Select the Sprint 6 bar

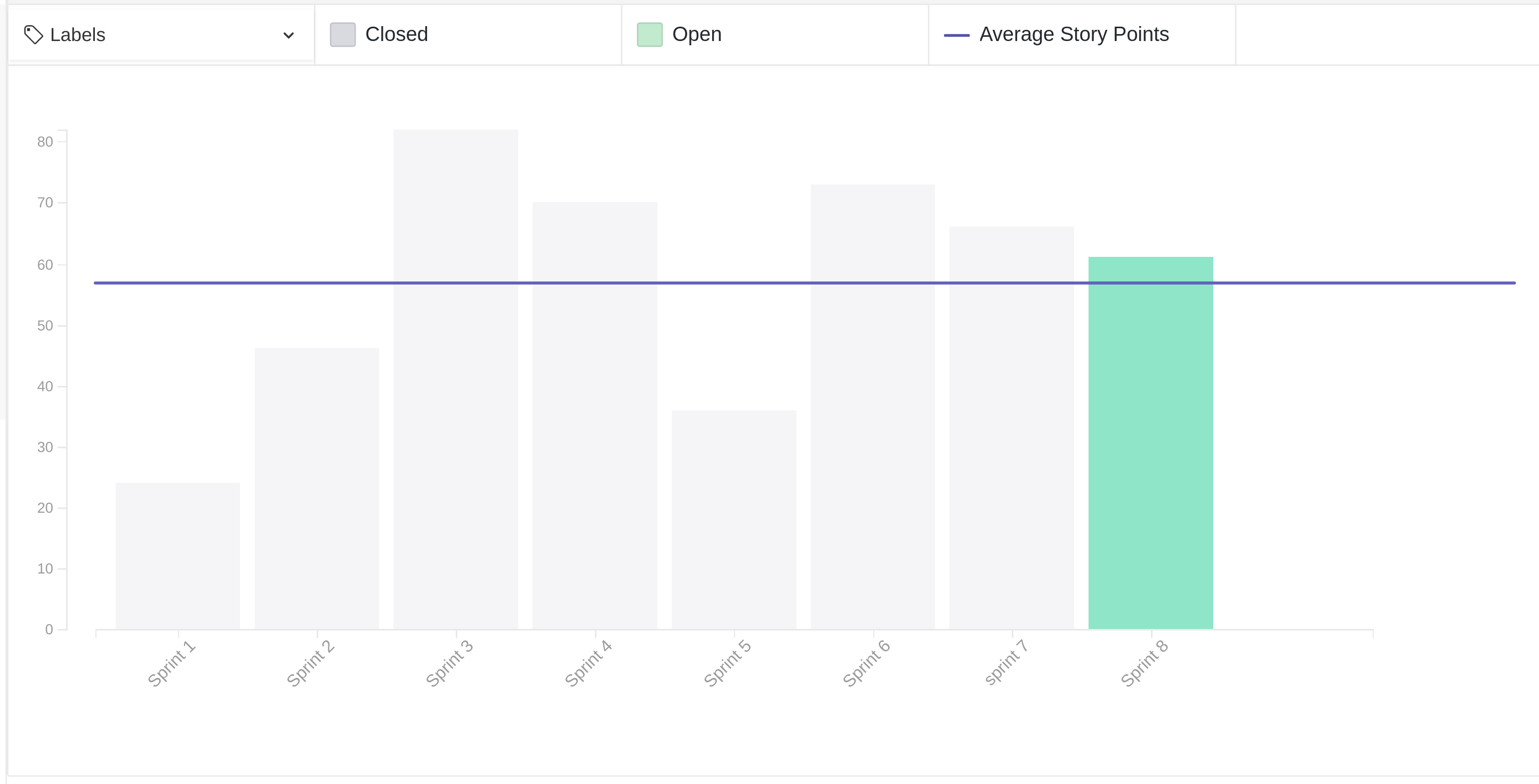873,407
